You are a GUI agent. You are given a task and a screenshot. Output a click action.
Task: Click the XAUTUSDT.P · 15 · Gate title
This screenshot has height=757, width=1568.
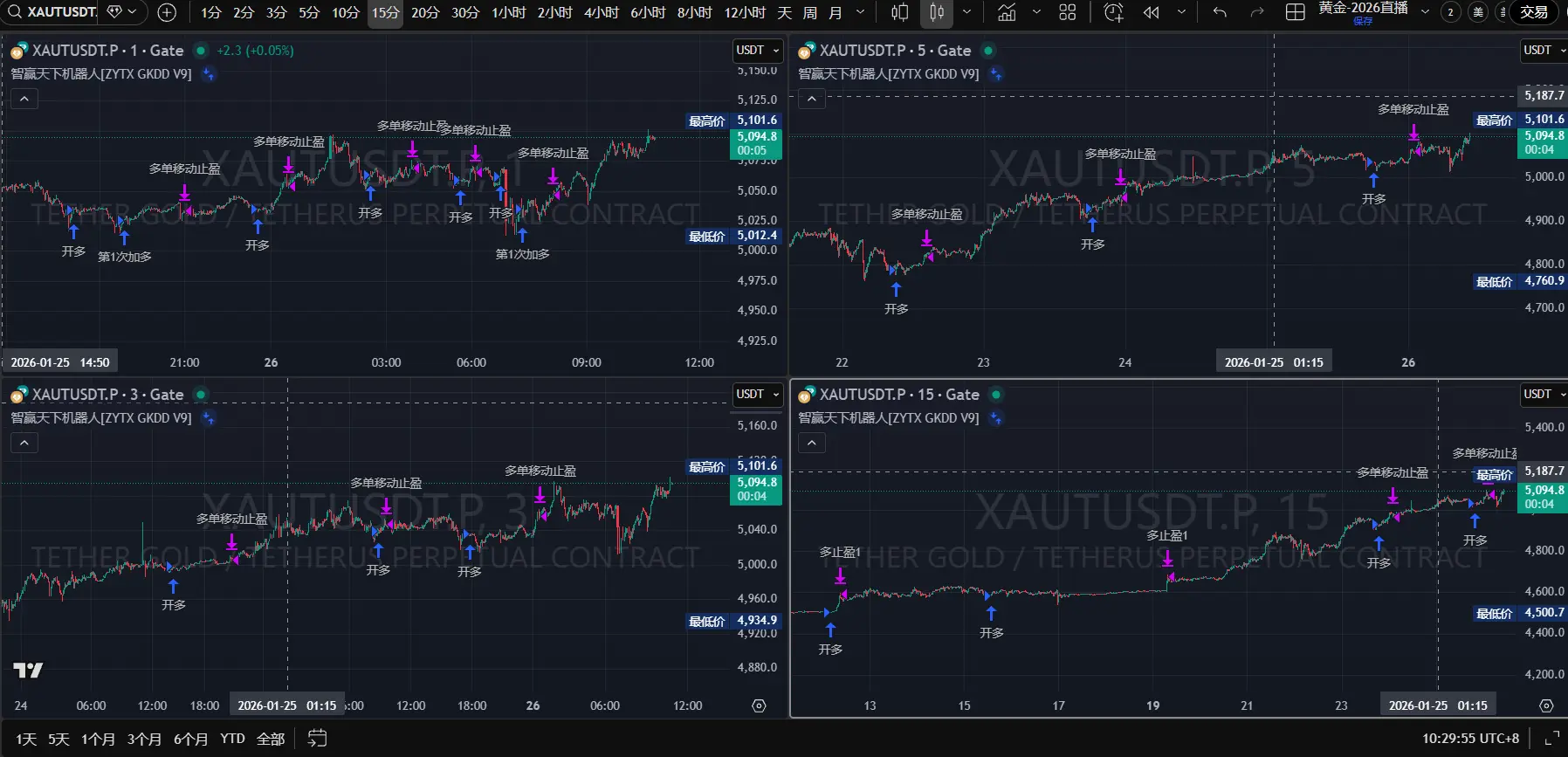899,395
